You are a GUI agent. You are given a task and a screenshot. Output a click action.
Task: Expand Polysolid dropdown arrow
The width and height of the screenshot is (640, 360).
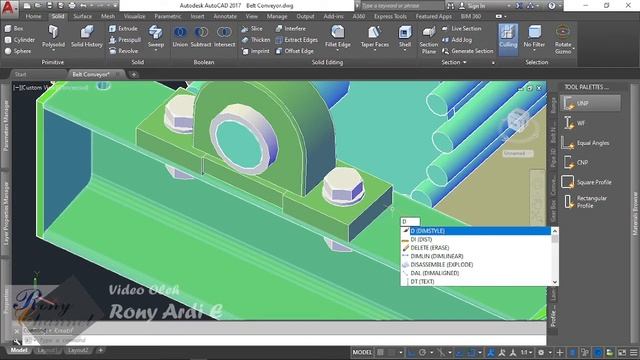(x=53, y=51)
